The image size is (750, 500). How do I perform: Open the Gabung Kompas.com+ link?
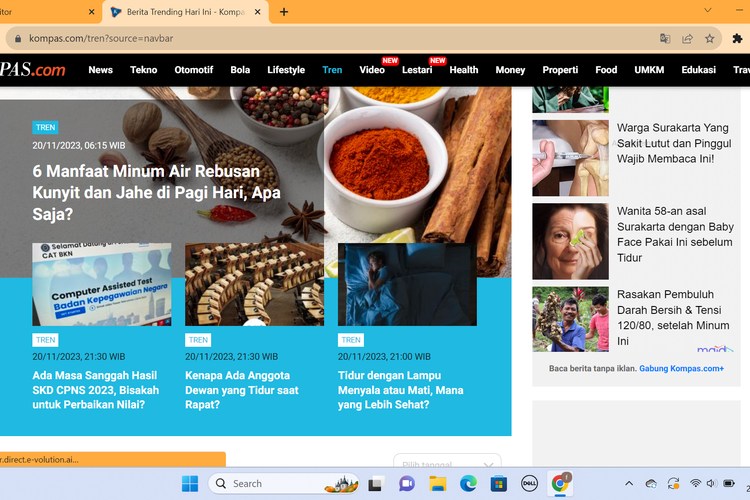[x=681, y=369]
